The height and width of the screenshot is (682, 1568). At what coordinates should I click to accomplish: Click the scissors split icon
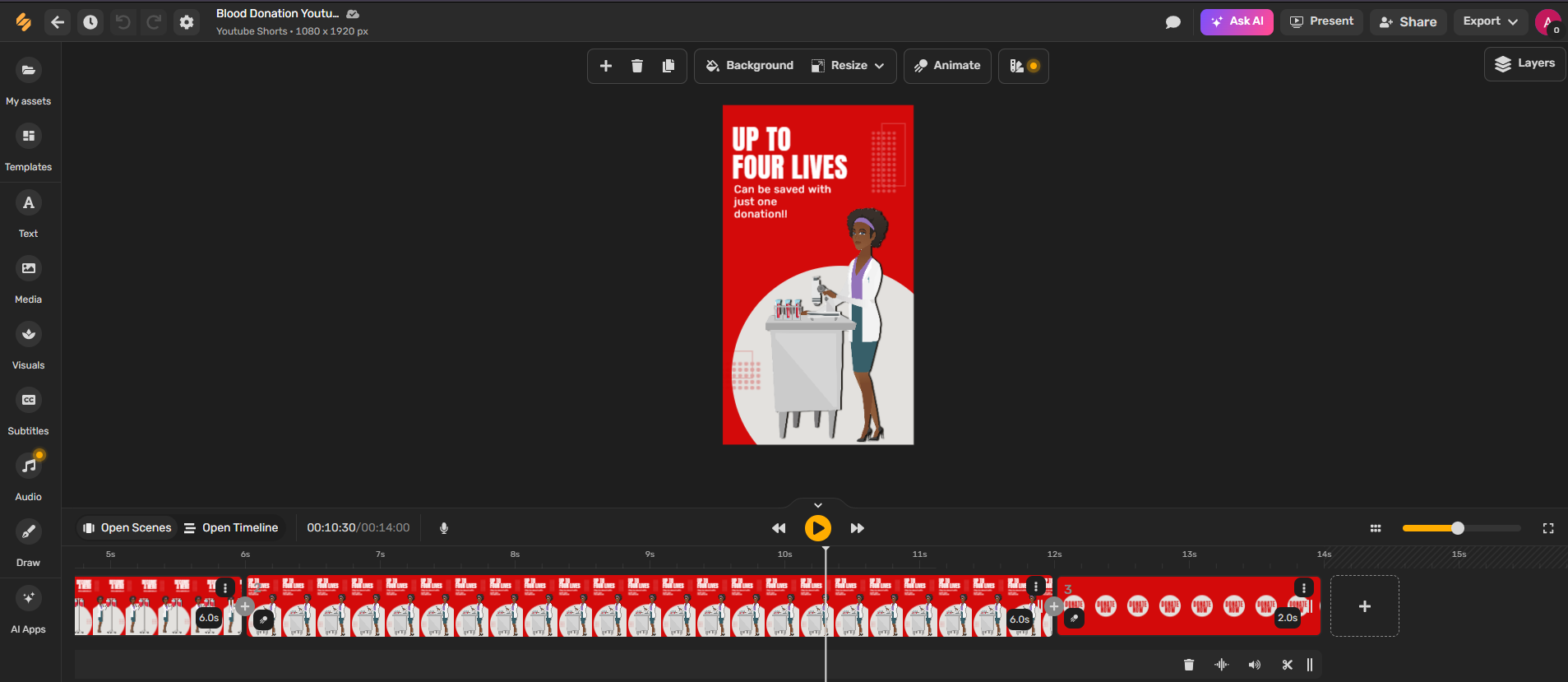click(1287, 665)
